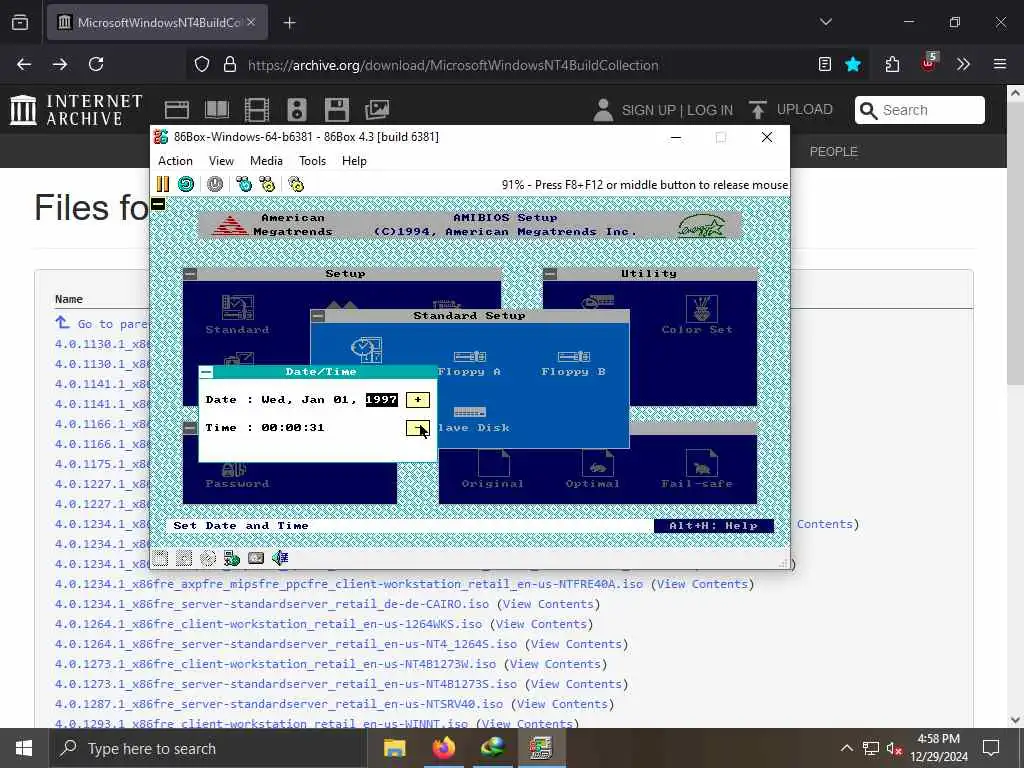Open 4.0.1264.1 server NT4_1264S.iso link
This screenshot has height=768, width=1024.
pos(285,644)
